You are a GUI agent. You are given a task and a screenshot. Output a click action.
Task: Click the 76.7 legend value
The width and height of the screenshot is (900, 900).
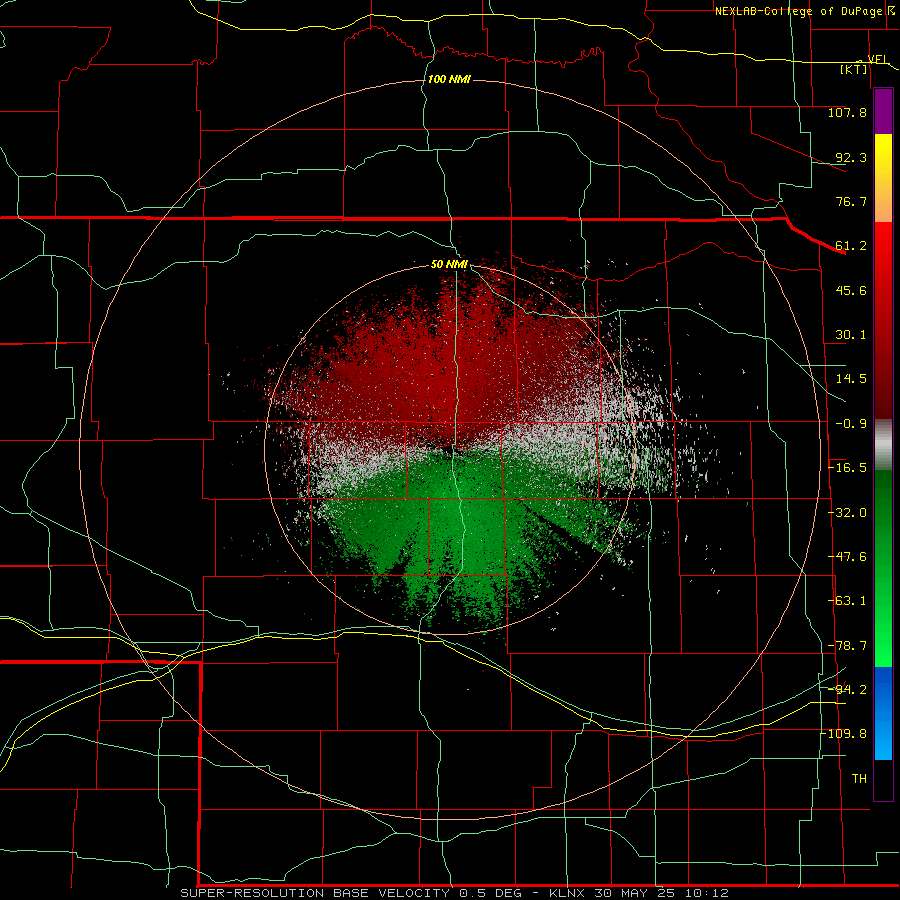(x=851, y=201)
